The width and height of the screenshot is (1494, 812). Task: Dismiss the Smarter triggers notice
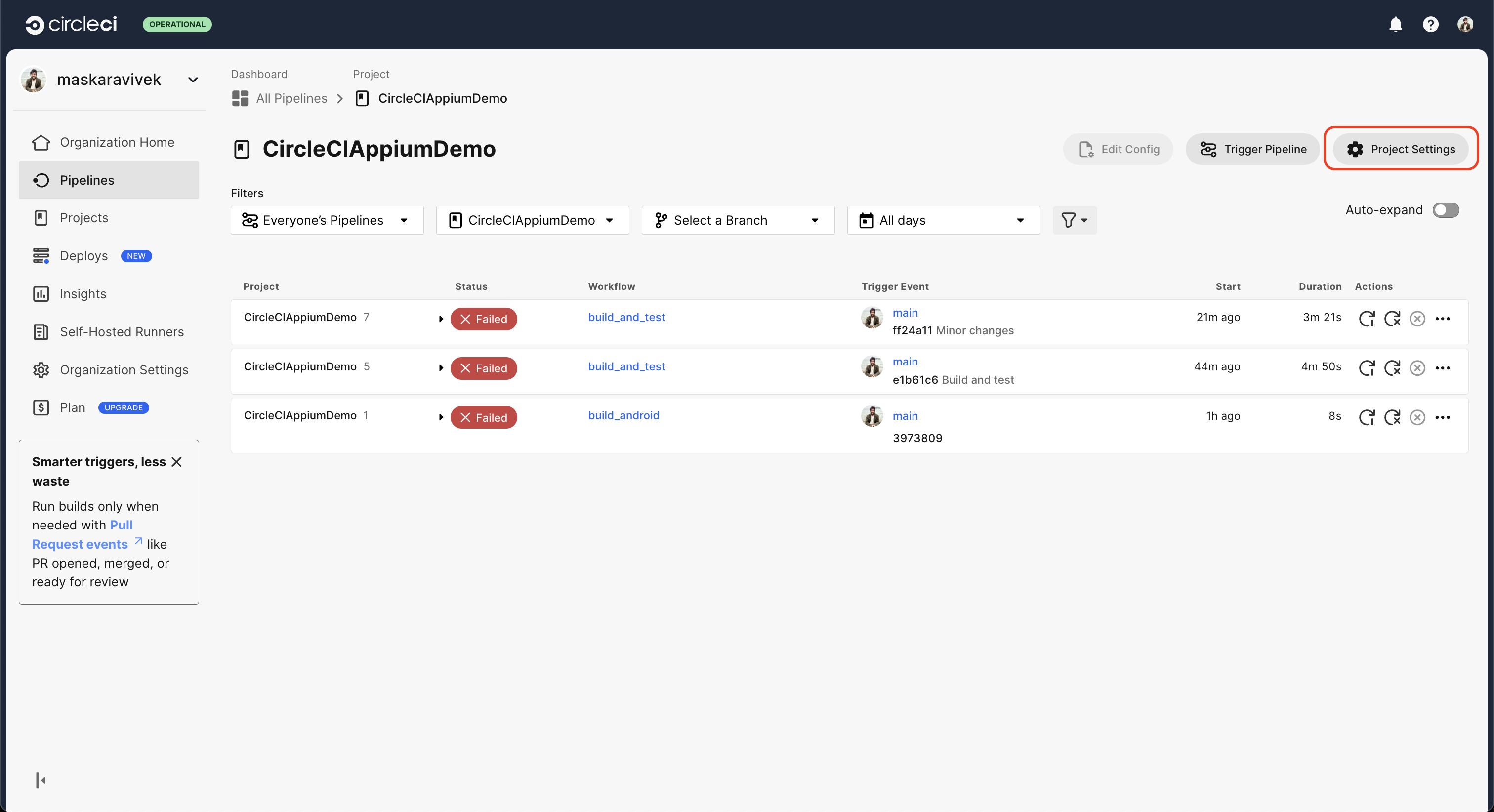click(177, 462)
